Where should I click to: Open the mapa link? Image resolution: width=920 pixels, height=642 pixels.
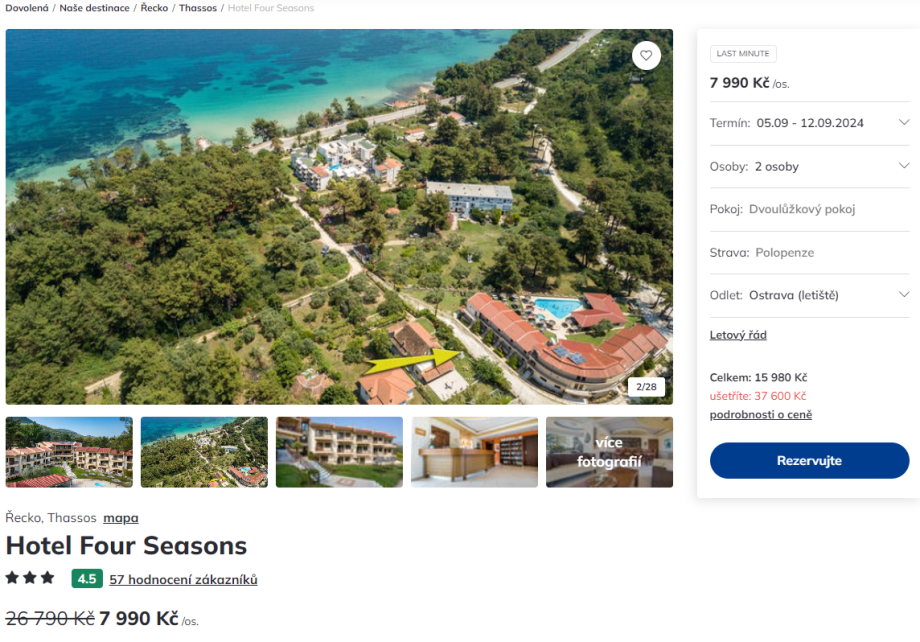click(x=121, y=518)
